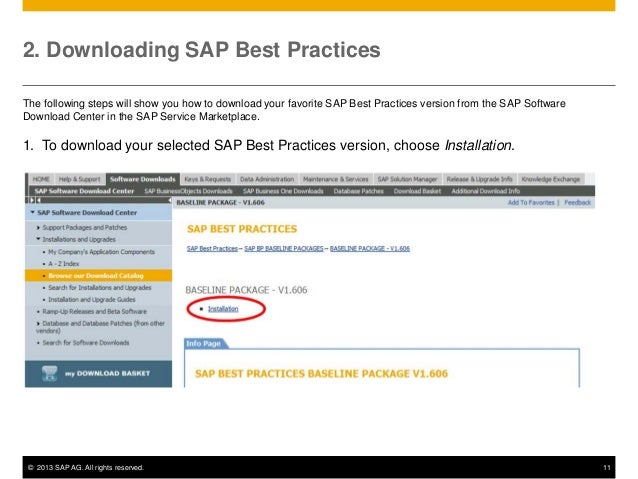Click Support Packages and Patches label
The image size is (638, 479).
click(85, 227)
